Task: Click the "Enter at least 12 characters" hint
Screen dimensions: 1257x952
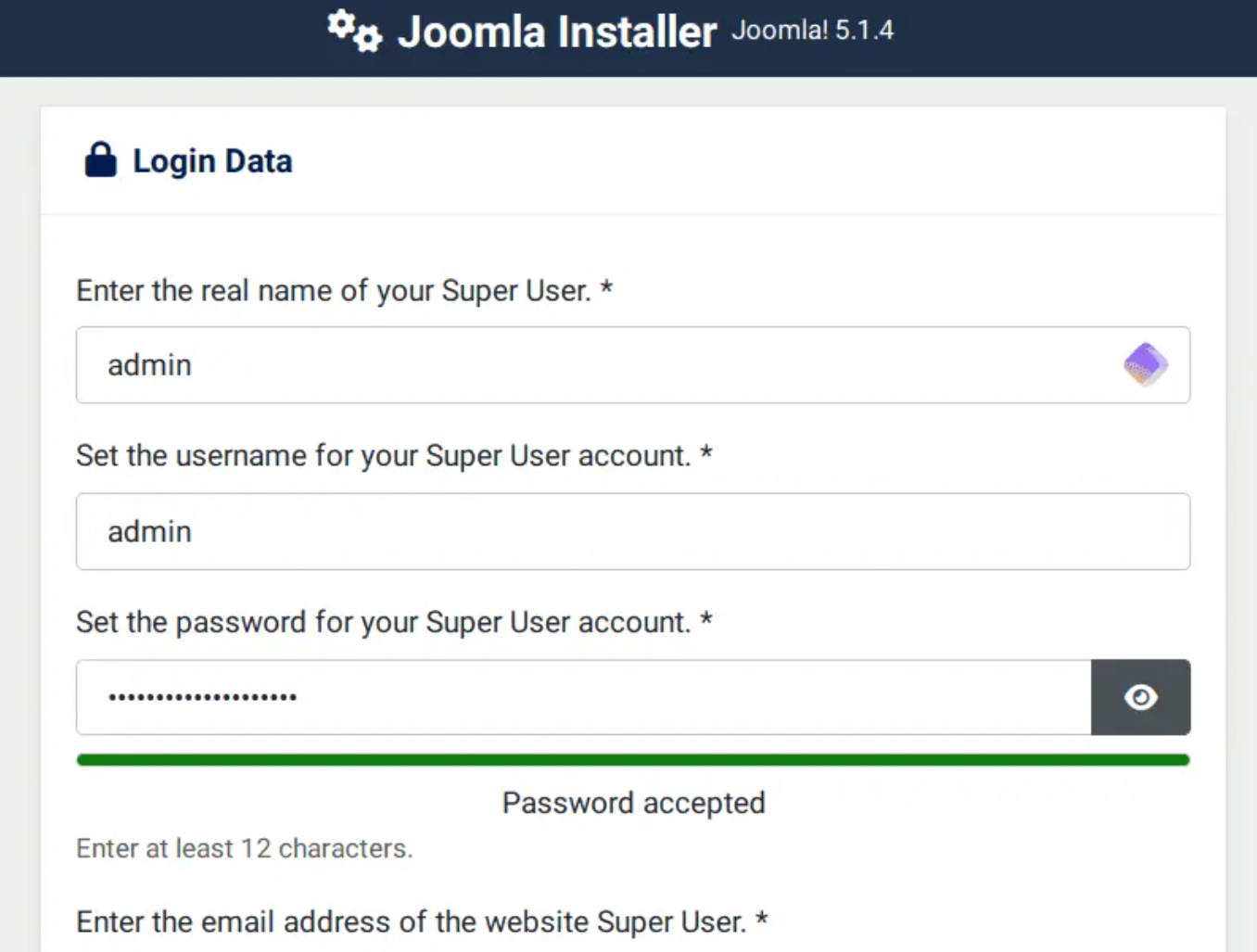Action: pyautogui.click(x=244, y=848)
